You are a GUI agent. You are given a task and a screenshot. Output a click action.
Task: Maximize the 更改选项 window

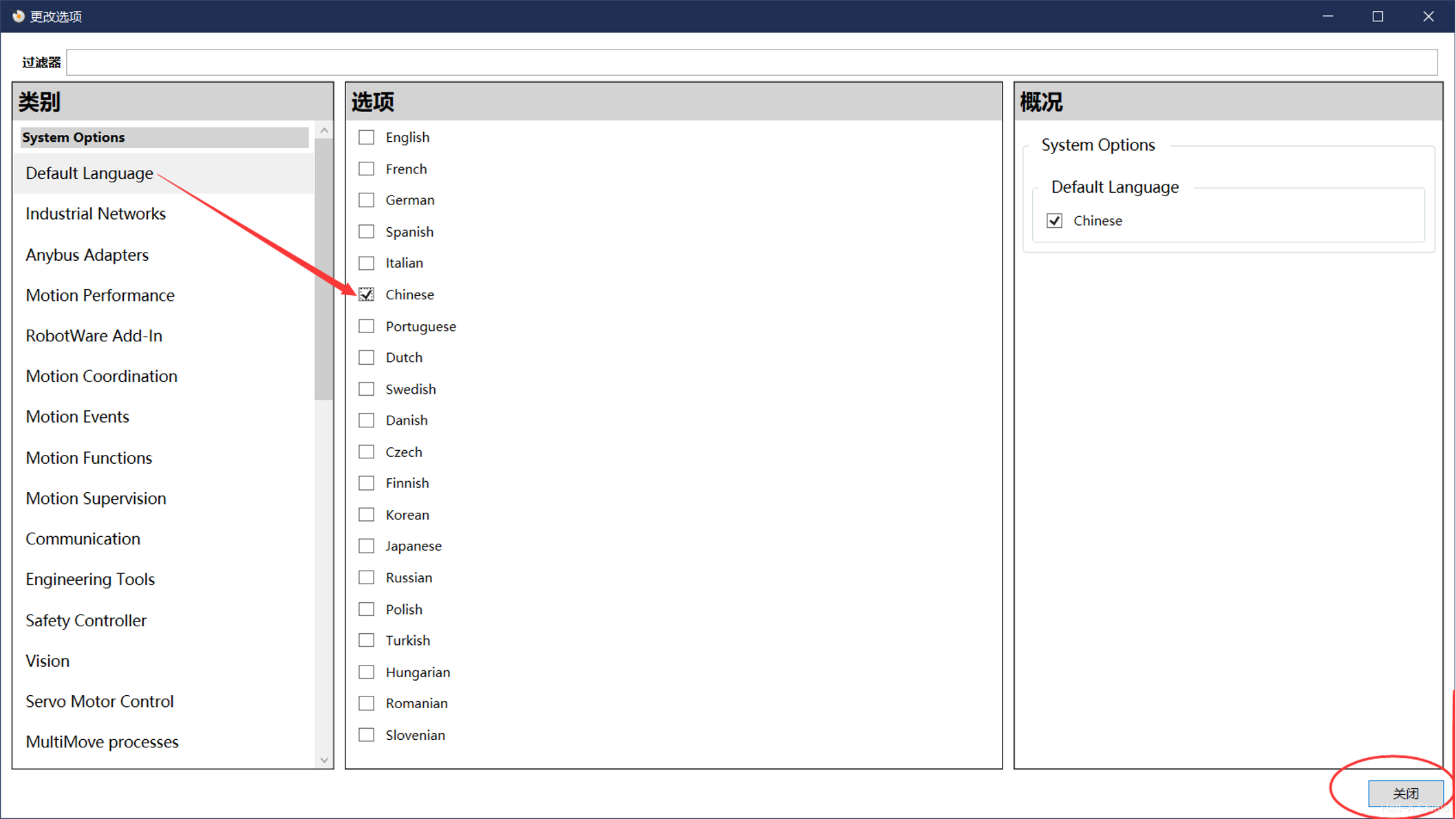pyautogui.click(x=1378, y=17)
